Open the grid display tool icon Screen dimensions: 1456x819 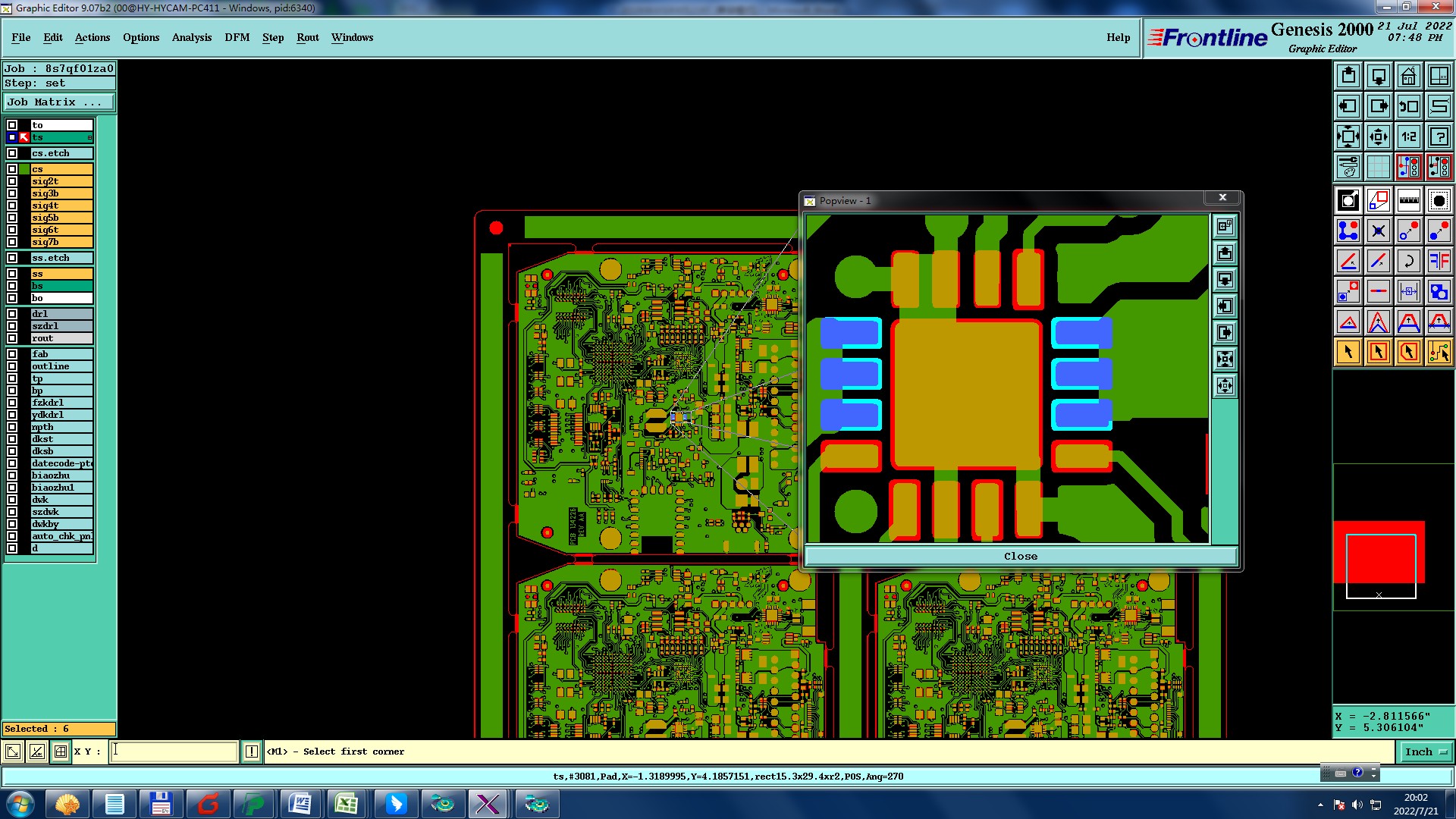click(1378, 167)
